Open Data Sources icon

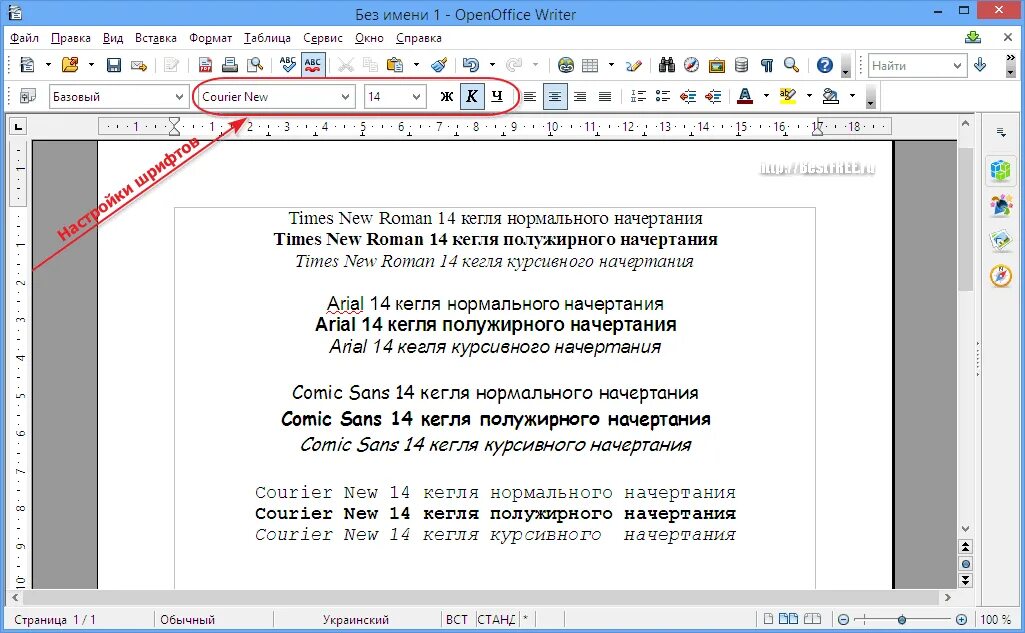coord(741,65)
